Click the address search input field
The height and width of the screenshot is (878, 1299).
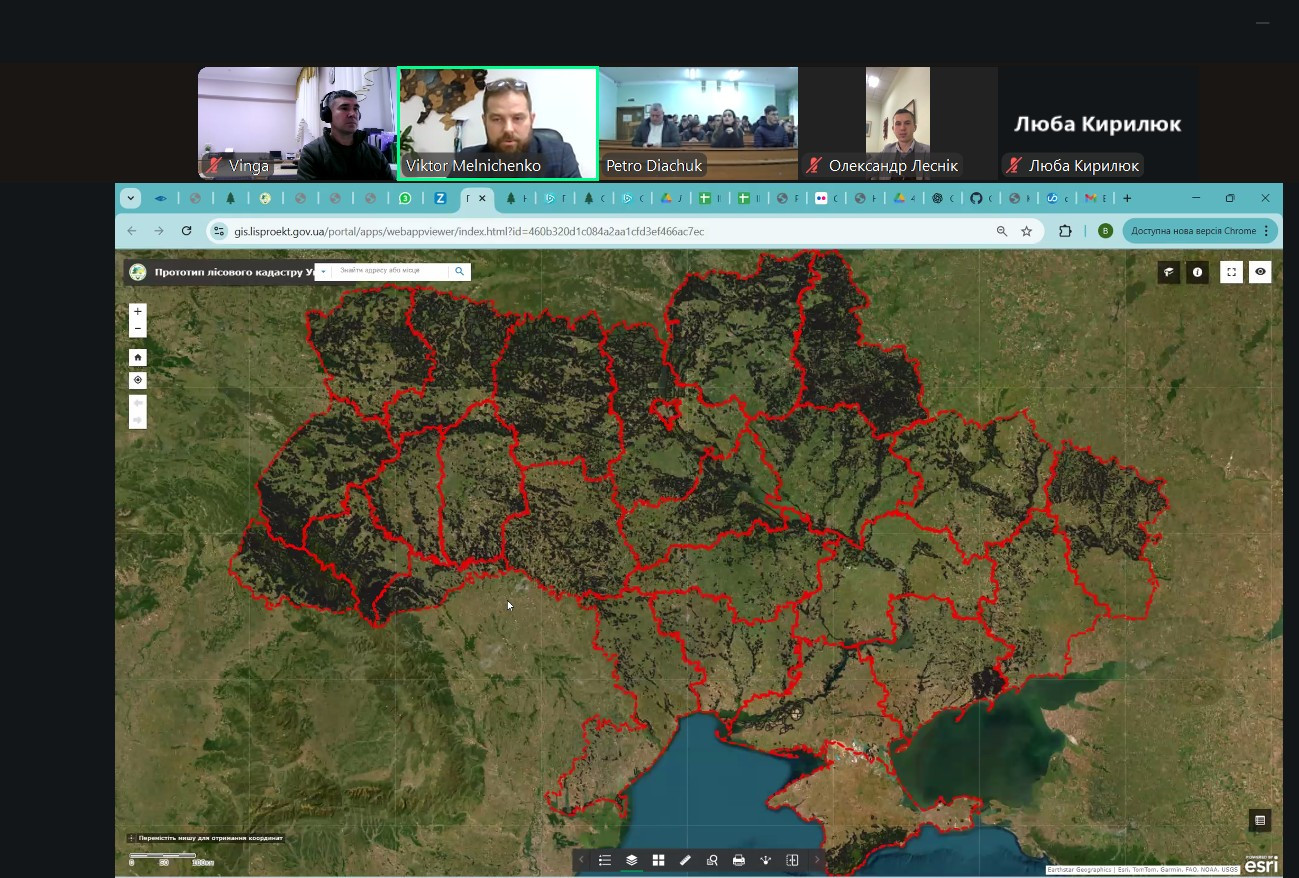390,271
